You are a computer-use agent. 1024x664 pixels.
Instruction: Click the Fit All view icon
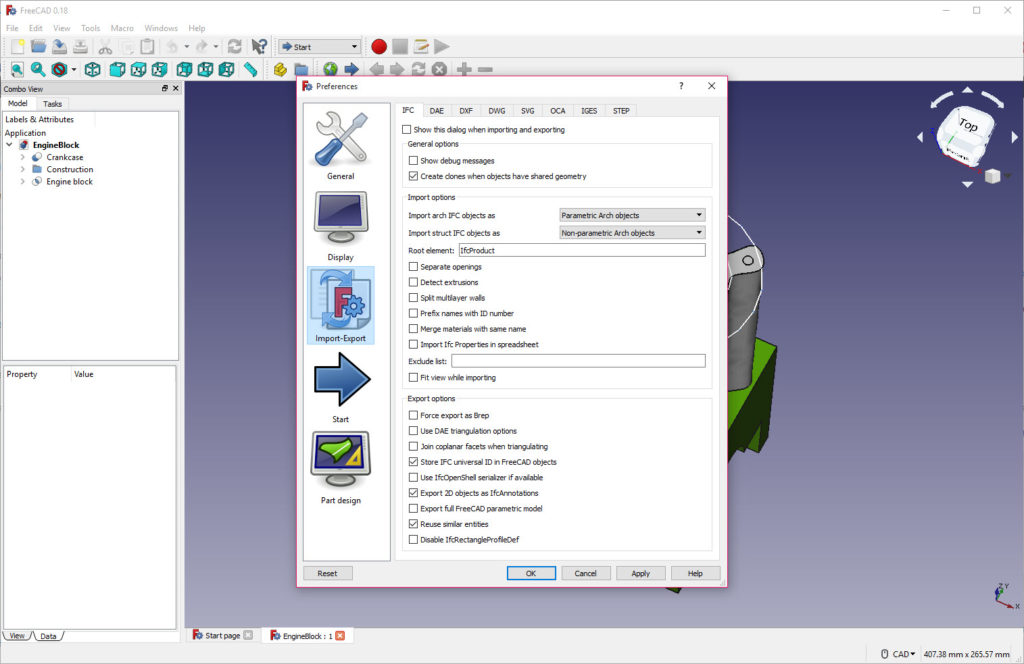17,69
